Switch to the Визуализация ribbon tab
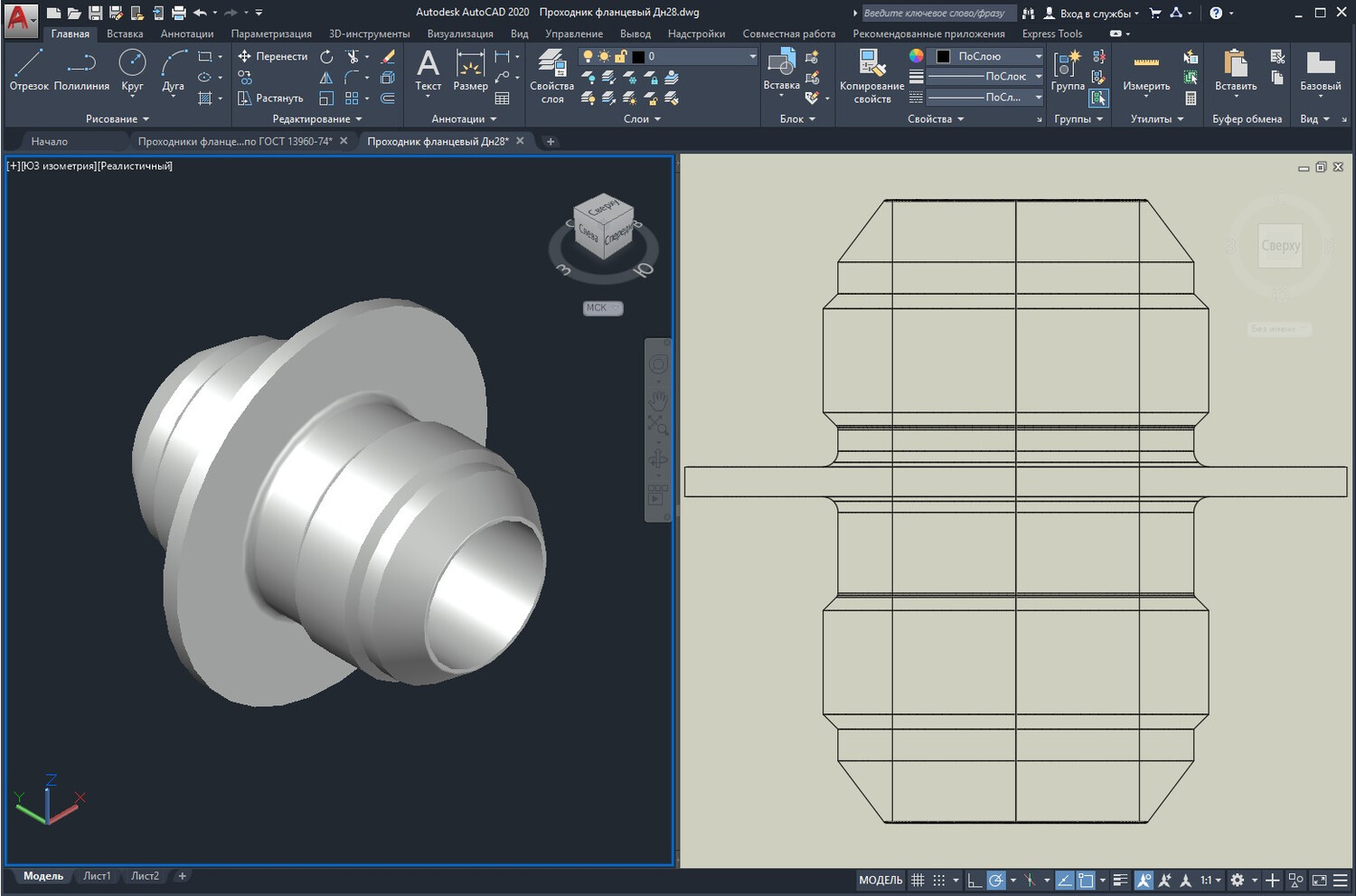 pyautogui.click(x=460, y=33)
